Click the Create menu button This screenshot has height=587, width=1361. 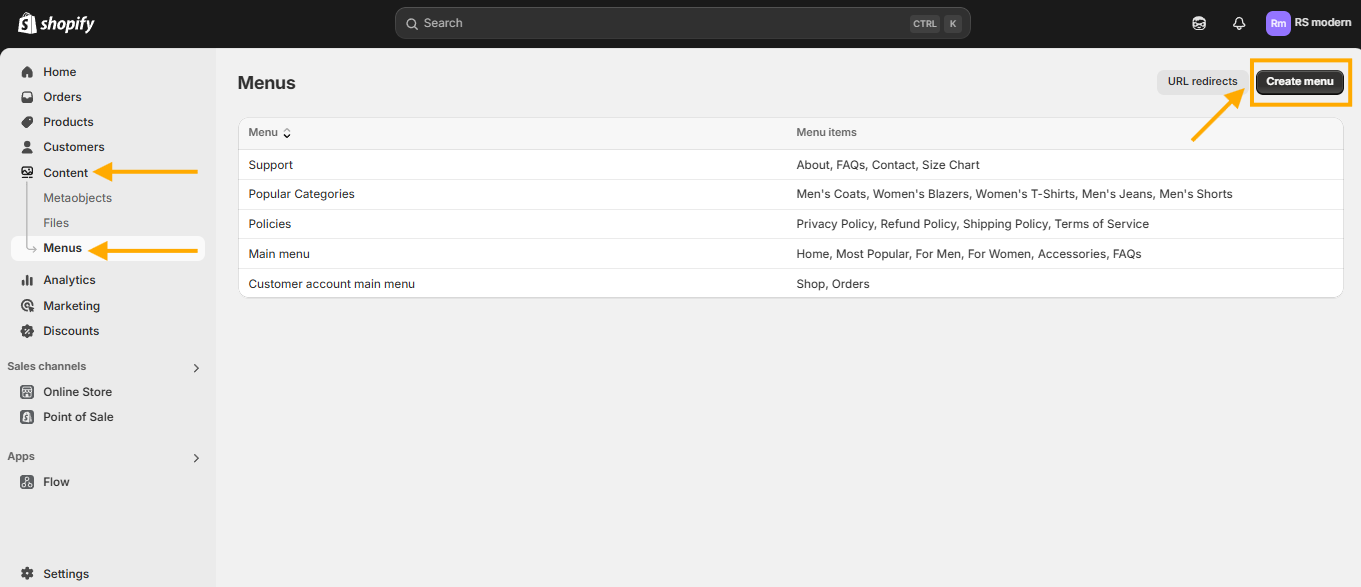[1300, 82]
